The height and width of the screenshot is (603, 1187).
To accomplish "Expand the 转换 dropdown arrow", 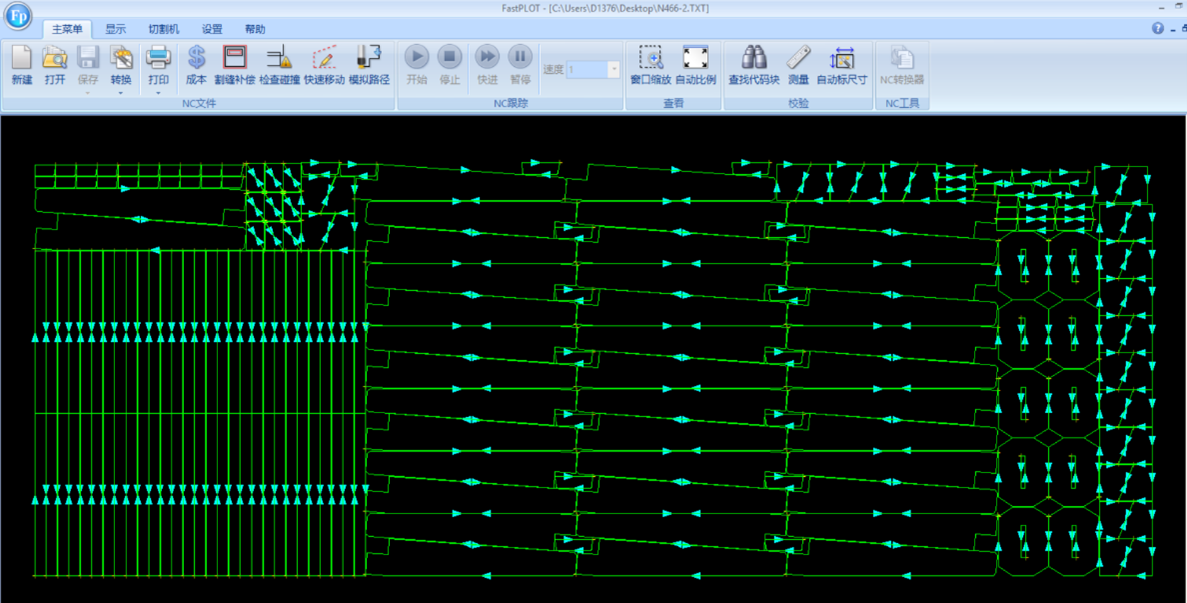I will (121, 93).
